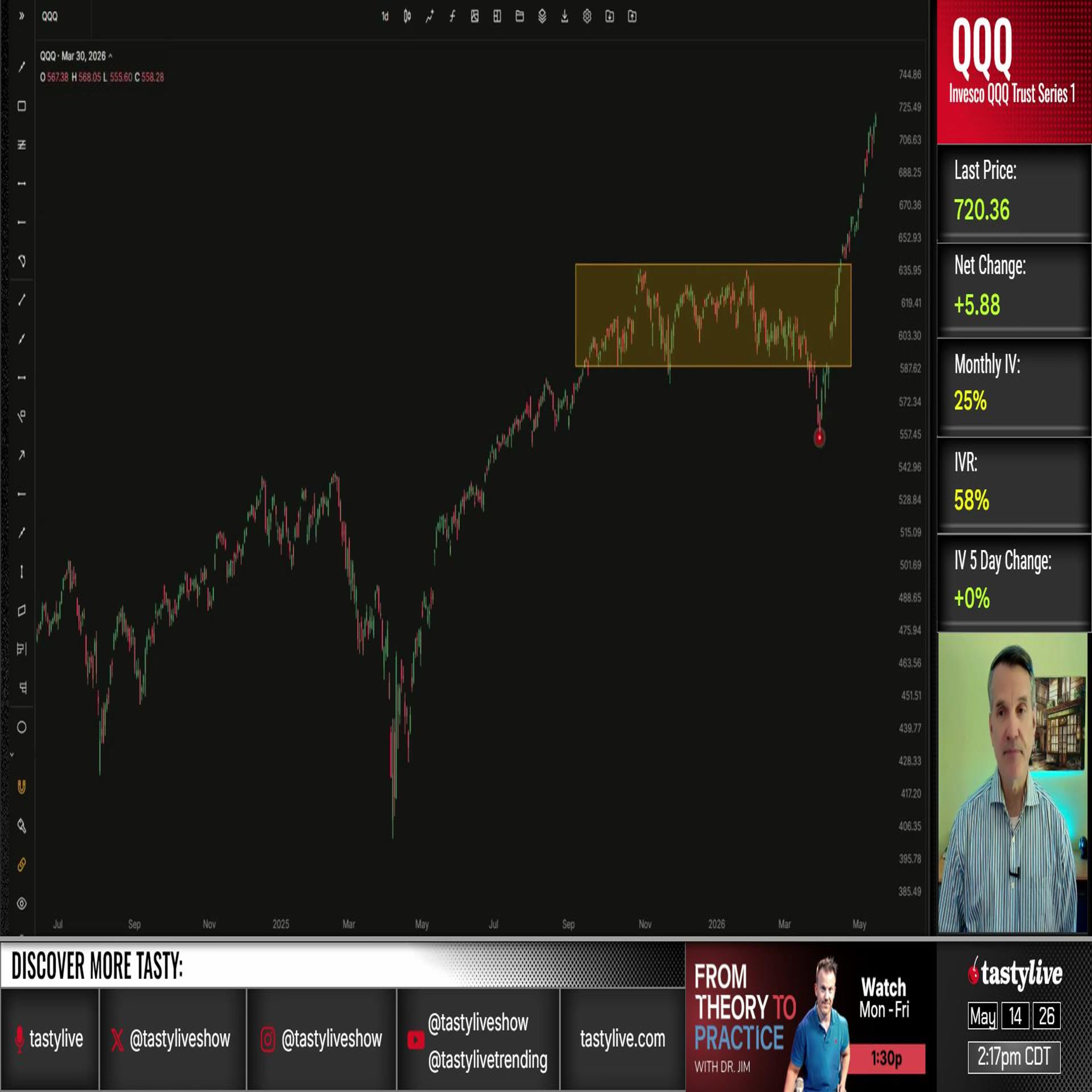Open chart settings gear icon
This screenshot has width=1092, height=1092.
click(587, 16)
